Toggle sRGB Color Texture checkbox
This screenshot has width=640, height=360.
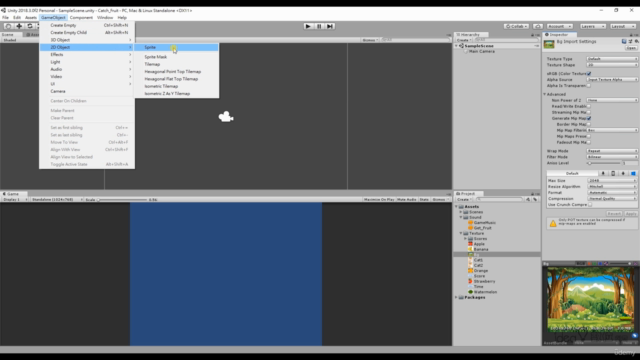click(589, 73)
